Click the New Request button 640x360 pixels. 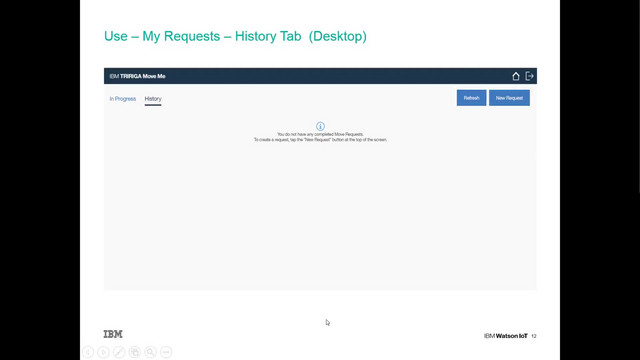pyautogui.click(x=509, y=98)
